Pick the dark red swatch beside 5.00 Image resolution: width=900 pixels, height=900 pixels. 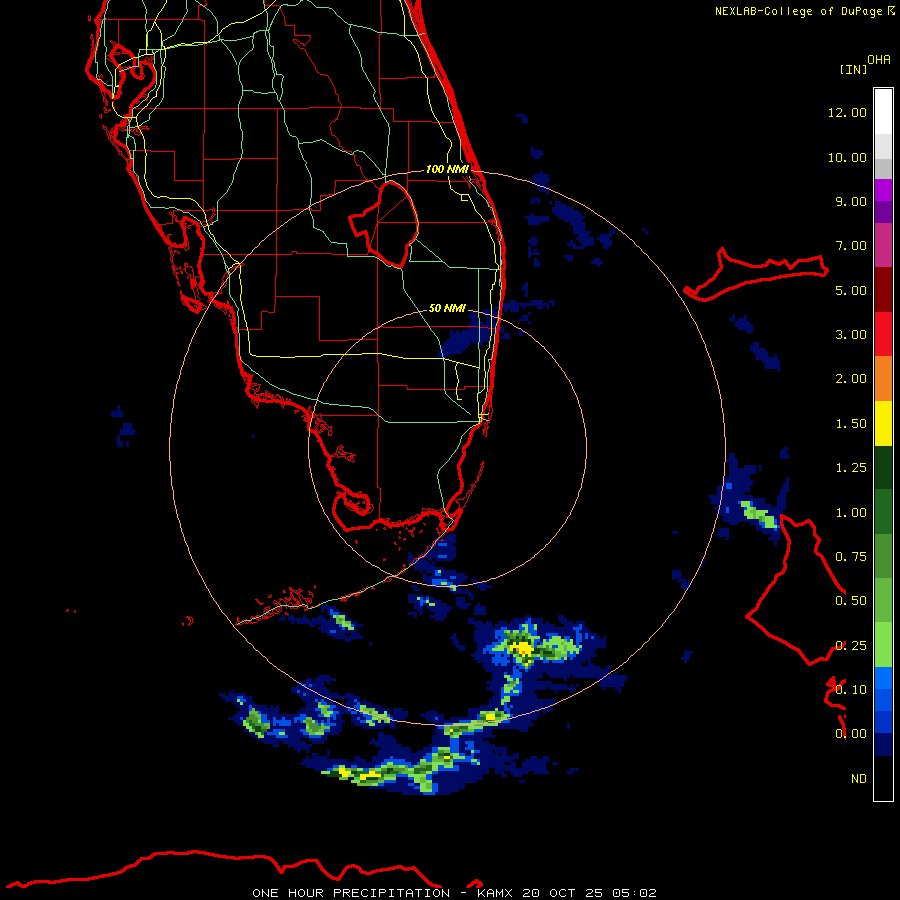click(x=883, y=290)
